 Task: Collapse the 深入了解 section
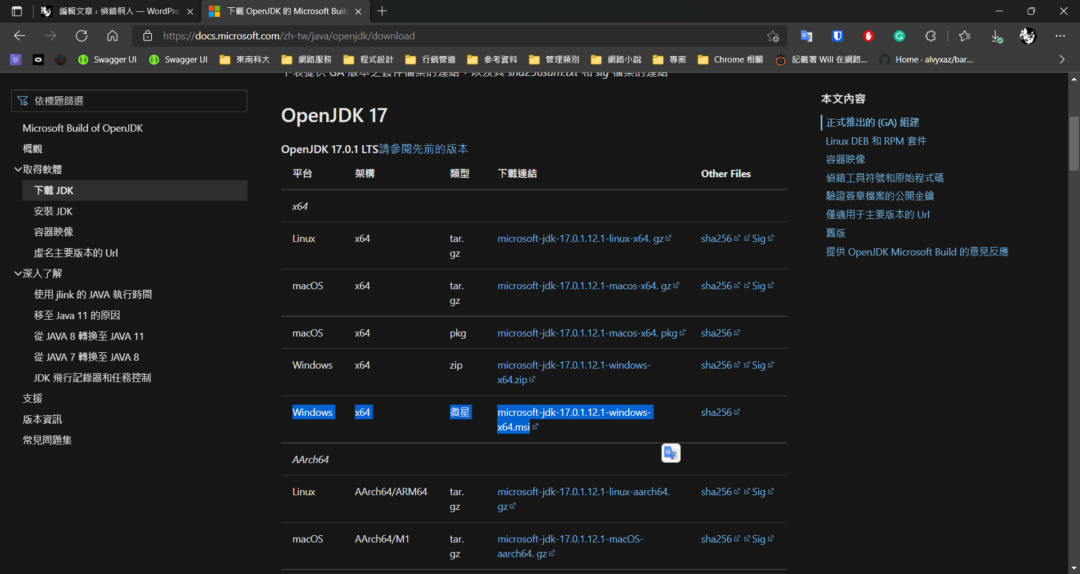pyautogui.click(x=18, y=274)
